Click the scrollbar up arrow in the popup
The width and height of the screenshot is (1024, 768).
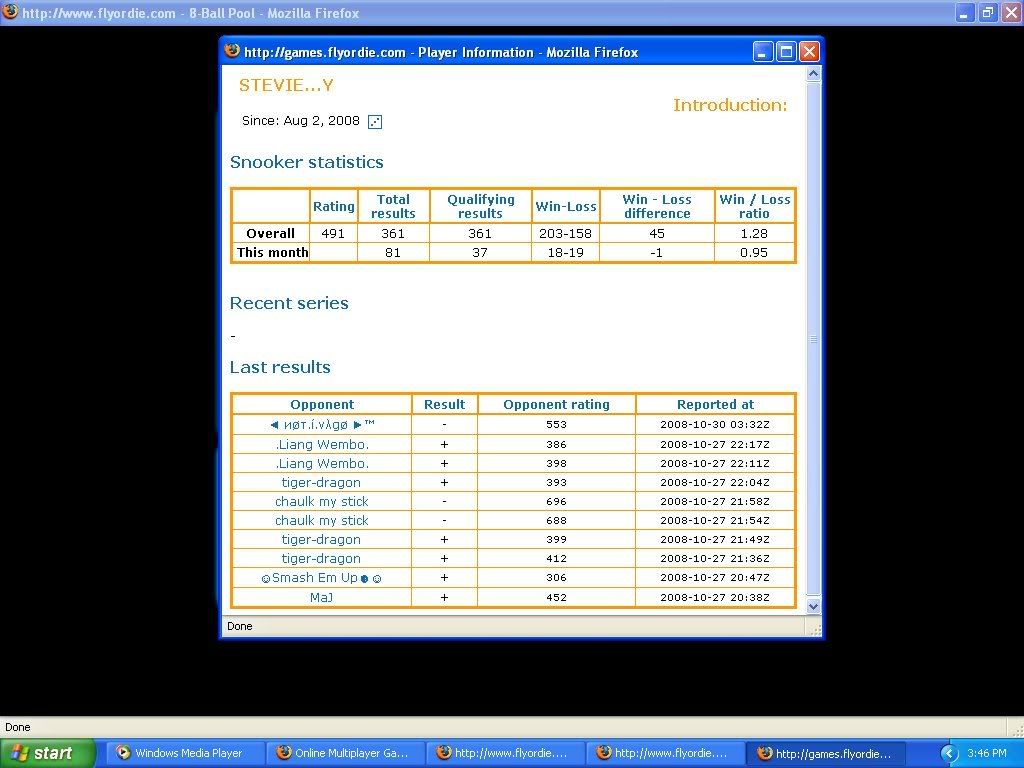pos(813,74)
